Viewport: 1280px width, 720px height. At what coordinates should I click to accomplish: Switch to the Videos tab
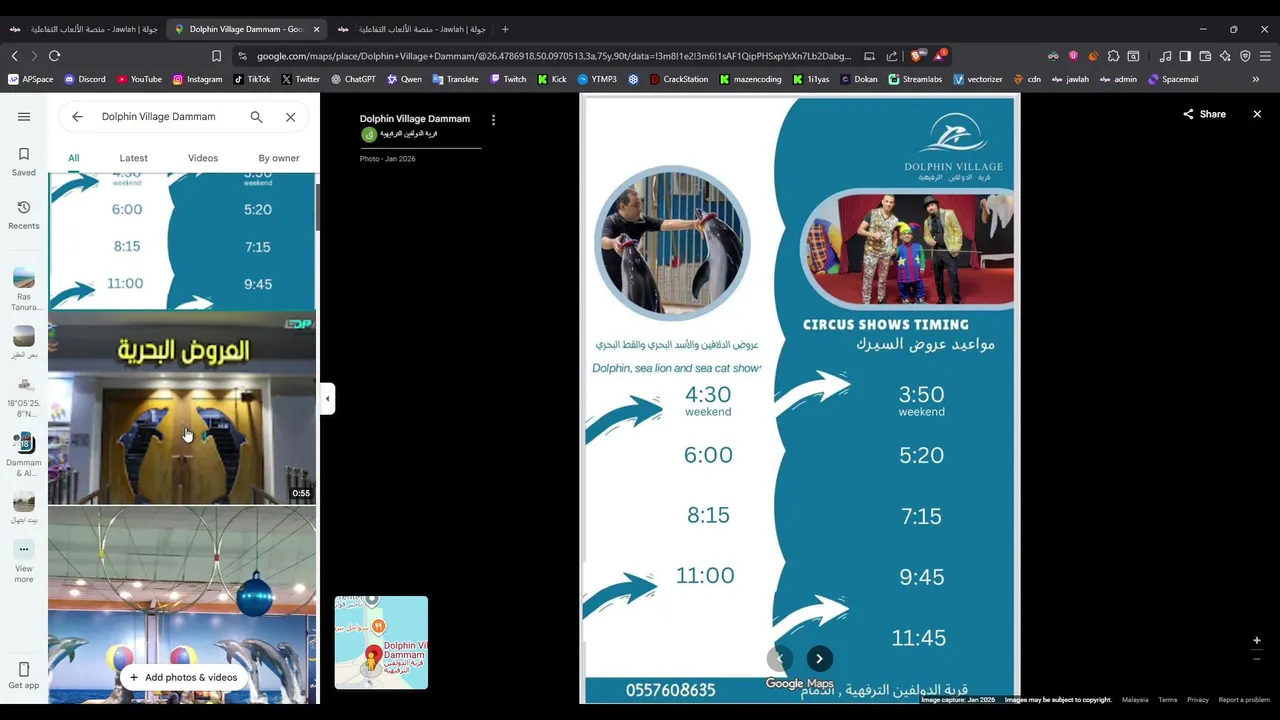203,158
